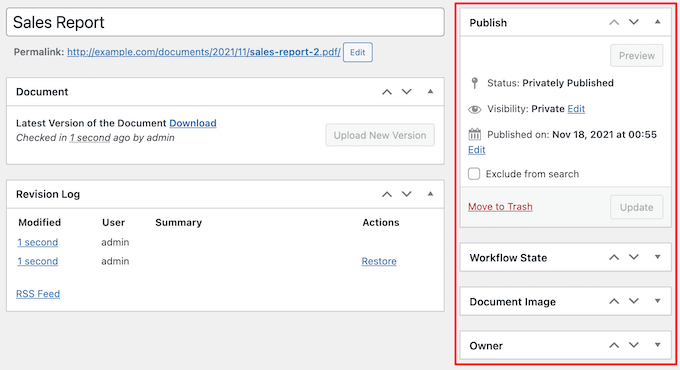Open the RSS Feed link
The width and height of the screenshot is (680, 370).
pos(38,294)
